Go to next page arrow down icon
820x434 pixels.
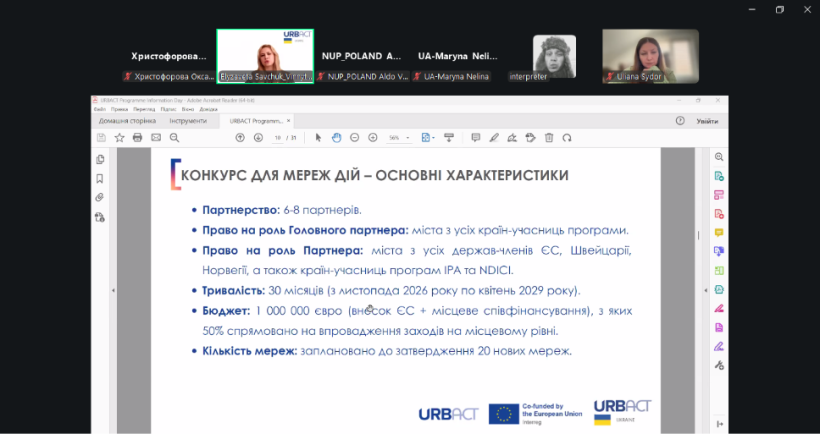tap(258, 138)
